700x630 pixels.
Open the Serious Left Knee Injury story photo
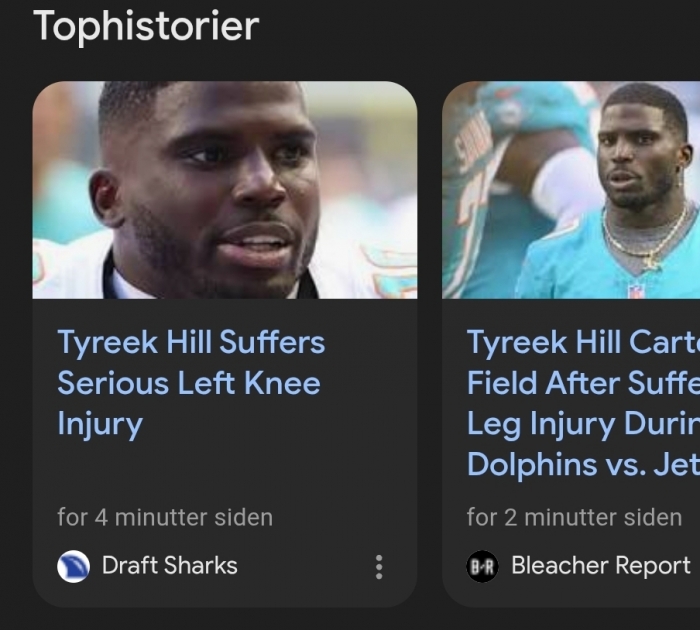pos(225,190)
